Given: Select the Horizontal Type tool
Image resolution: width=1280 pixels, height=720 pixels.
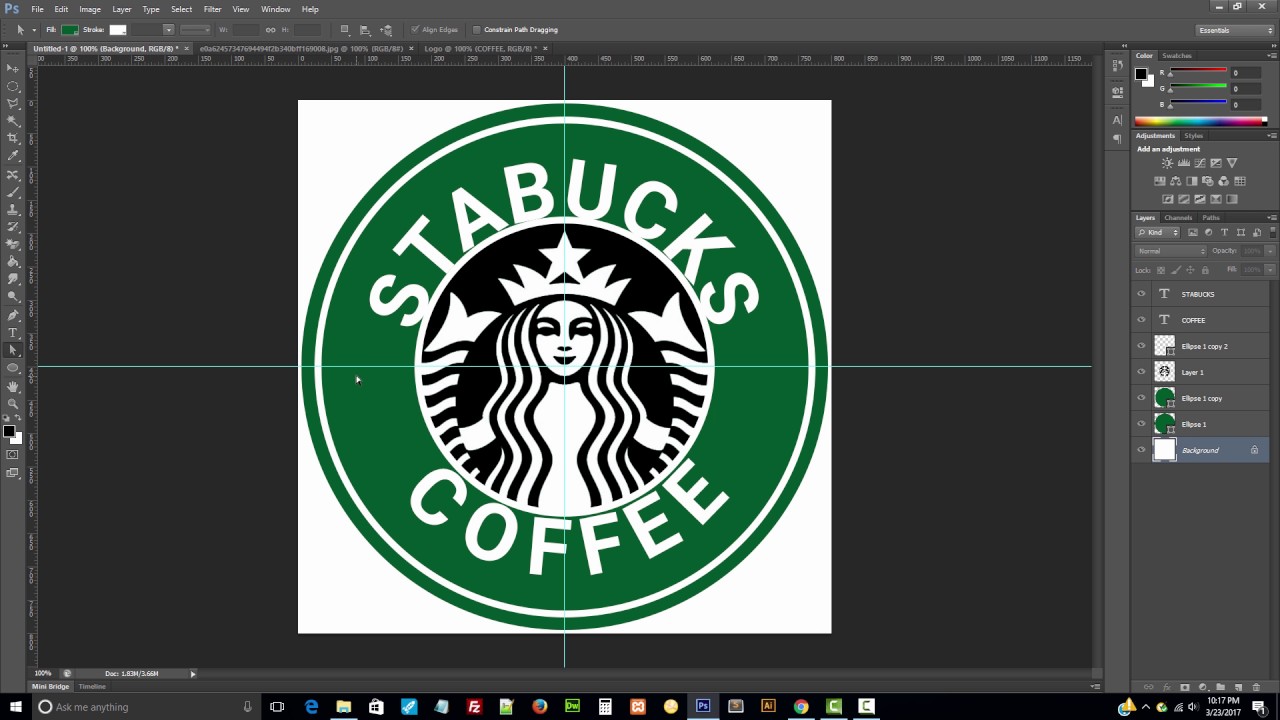Looking at the screenshot, I should click(13, 332).
